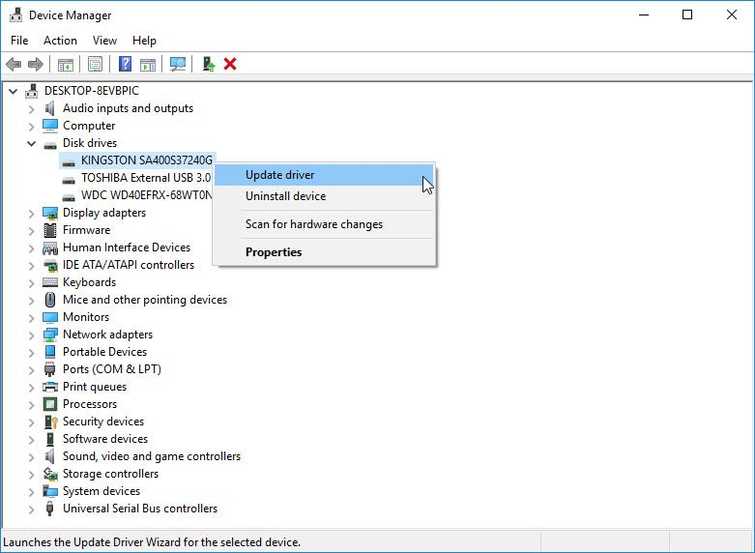Click the Properties sheet toolbar icon

[x=95, y=64]
